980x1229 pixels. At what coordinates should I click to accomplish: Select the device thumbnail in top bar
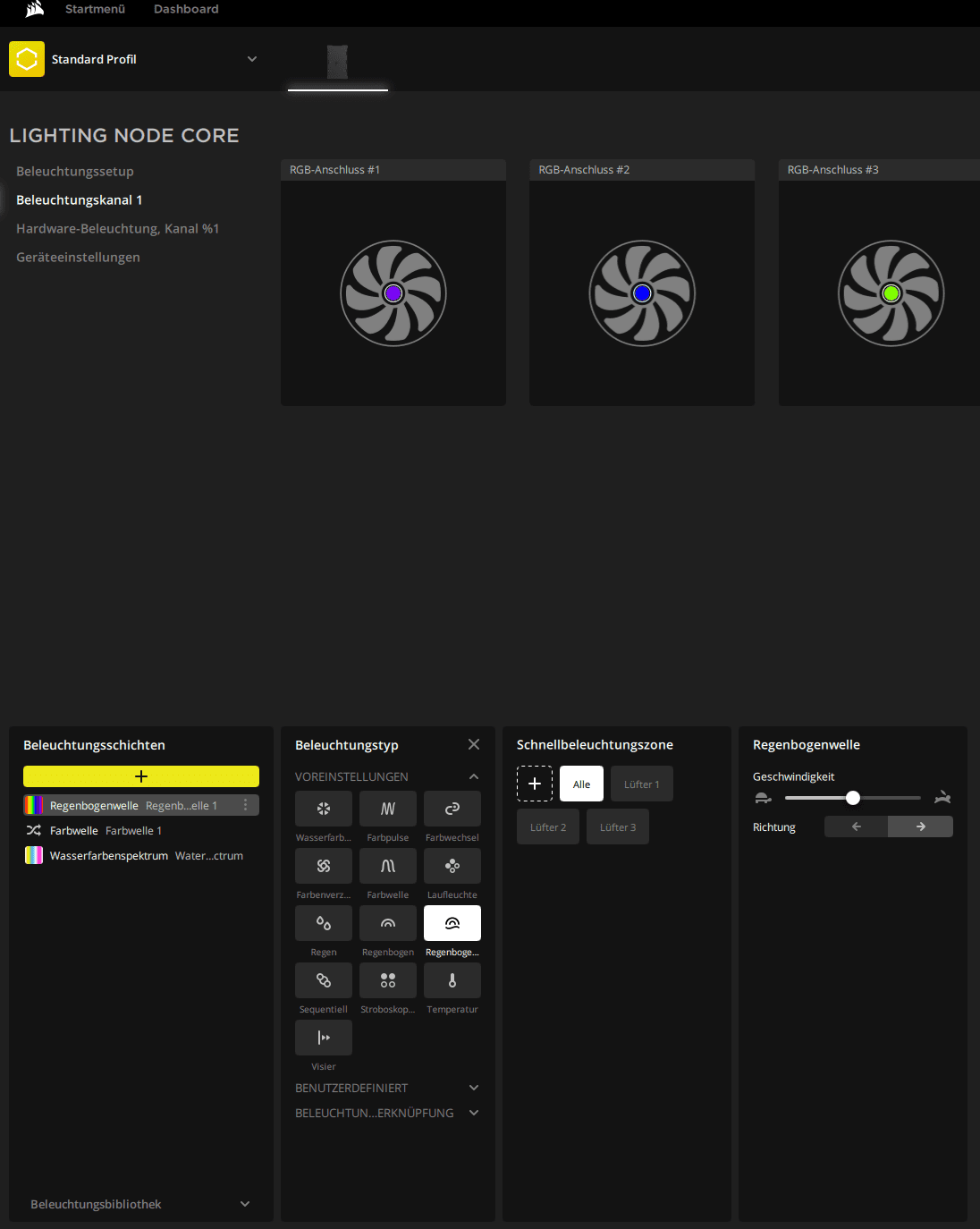tap(337, 62)
